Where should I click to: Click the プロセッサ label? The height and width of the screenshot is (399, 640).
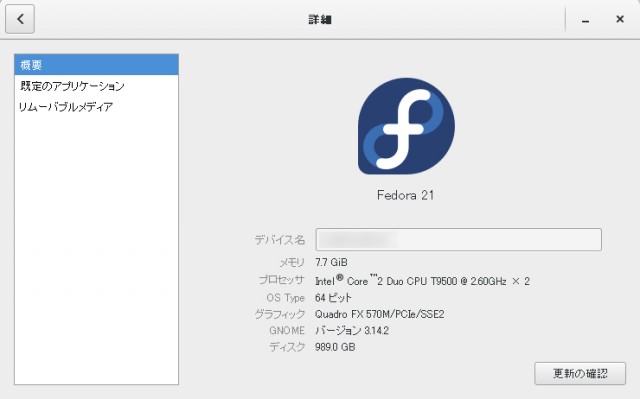(x=282, y=280)
